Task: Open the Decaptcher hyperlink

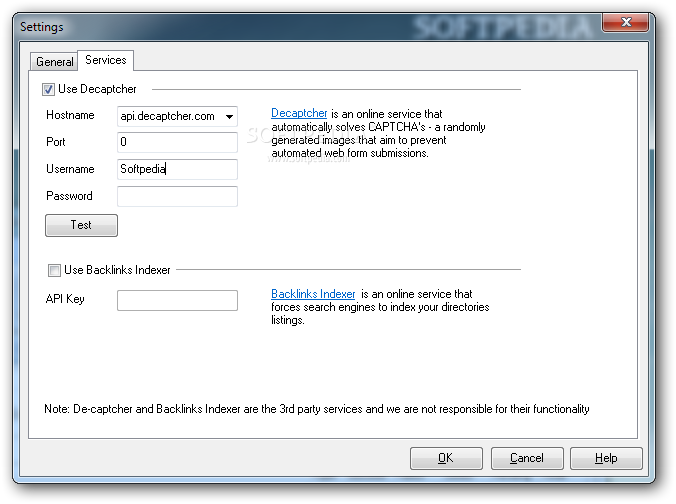Action: click(299, 113)
